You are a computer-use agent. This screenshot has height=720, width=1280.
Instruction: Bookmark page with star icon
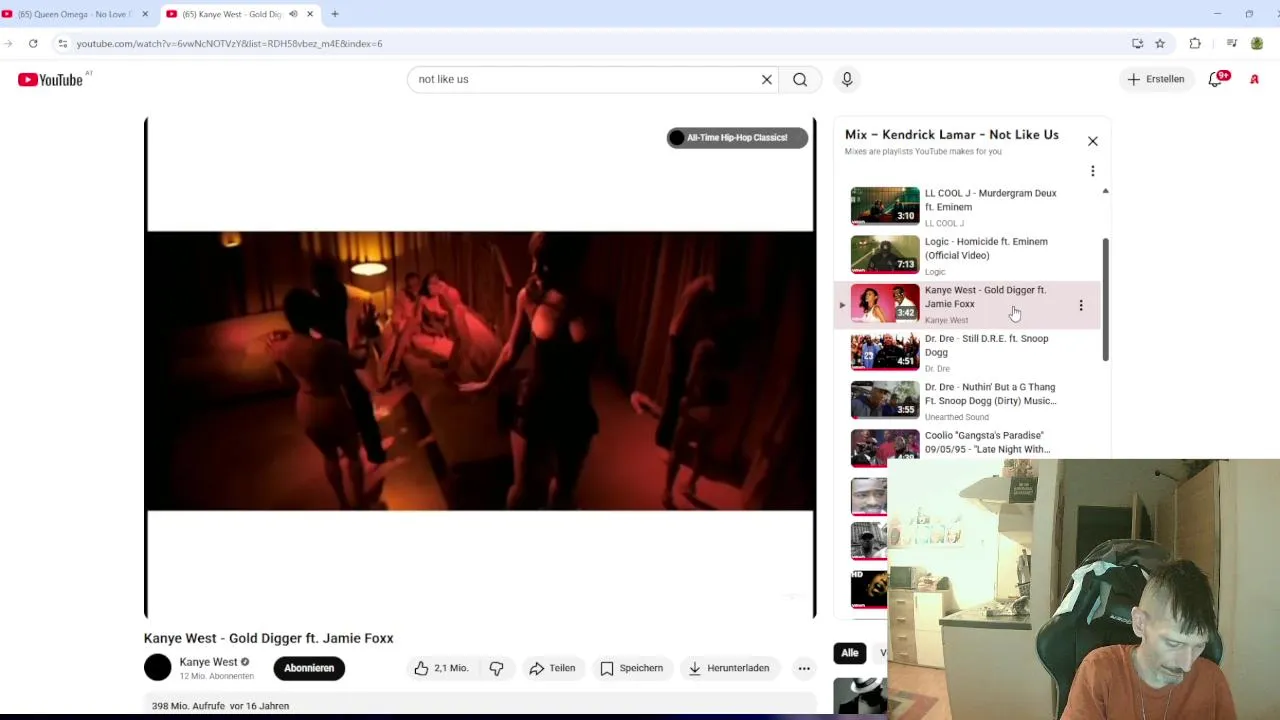tap(1160, 43)
